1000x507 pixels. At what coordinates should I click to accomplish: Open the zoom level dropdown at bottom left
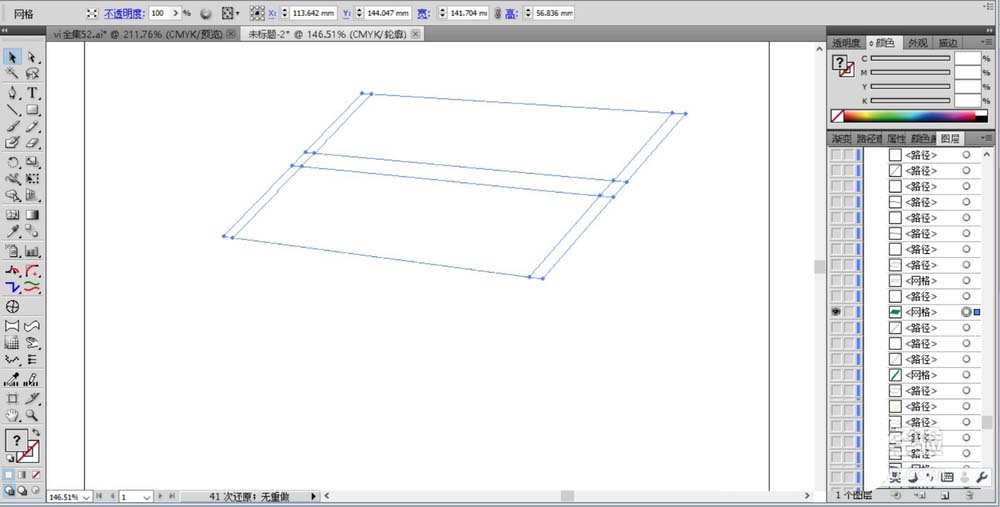[x=87, y=497]
